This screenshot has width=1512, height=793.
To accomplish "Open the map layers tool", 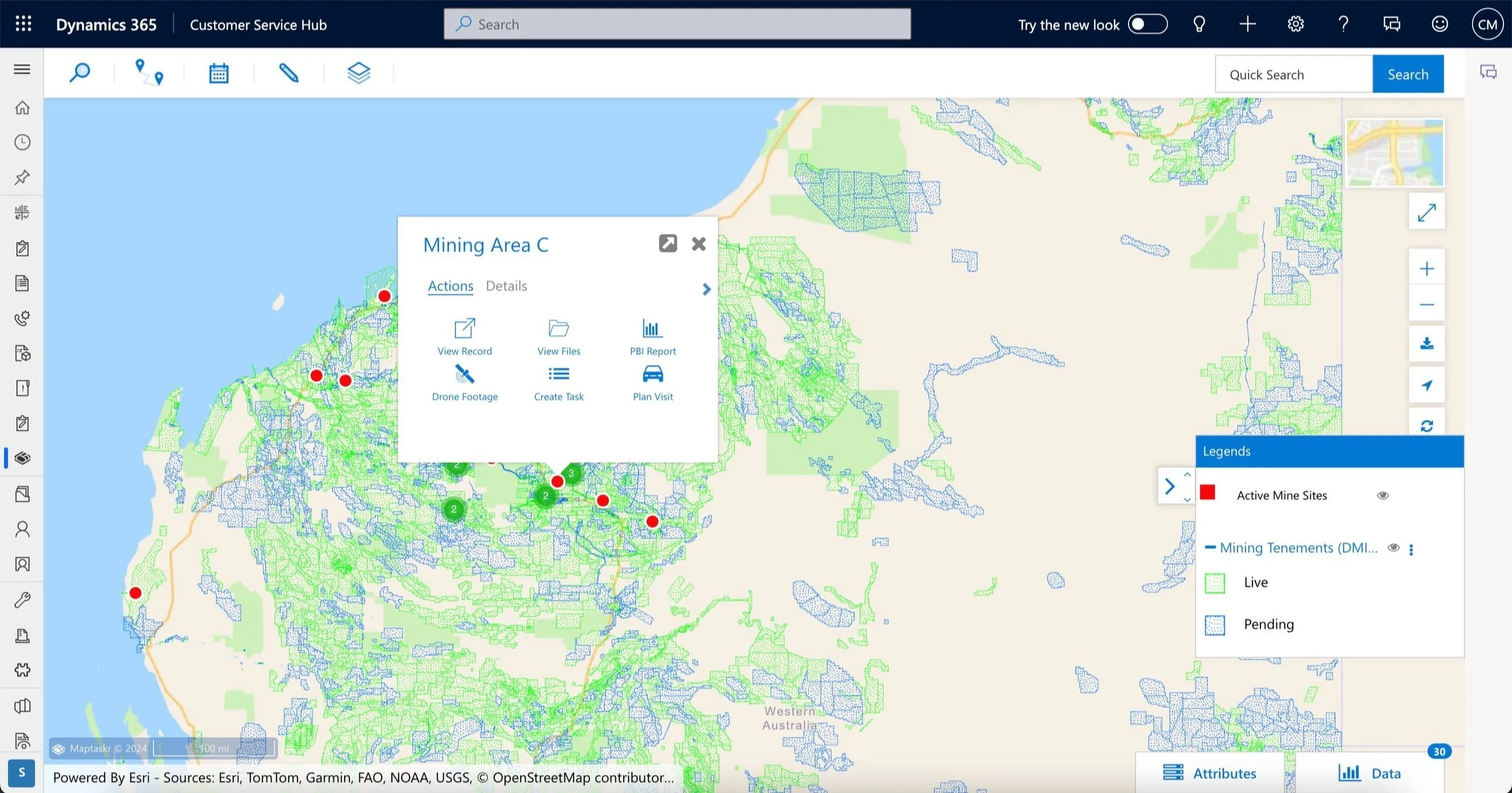I will pyautogui.click(x=359, y=72).
